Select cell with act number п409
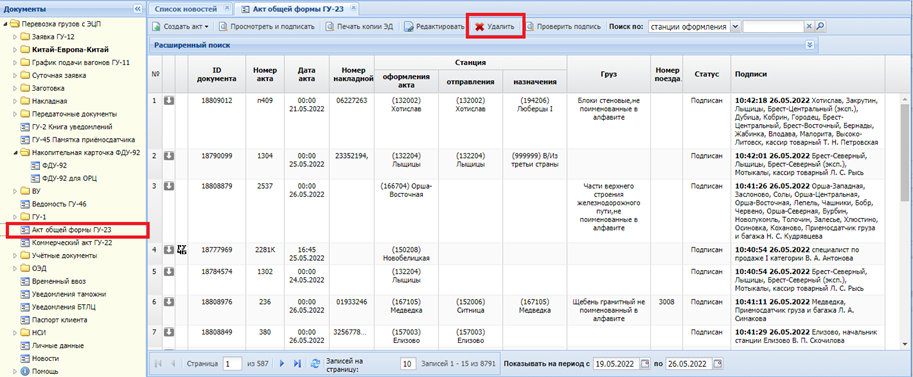This screenshot has width=913, height=377. tap(265, 101)
